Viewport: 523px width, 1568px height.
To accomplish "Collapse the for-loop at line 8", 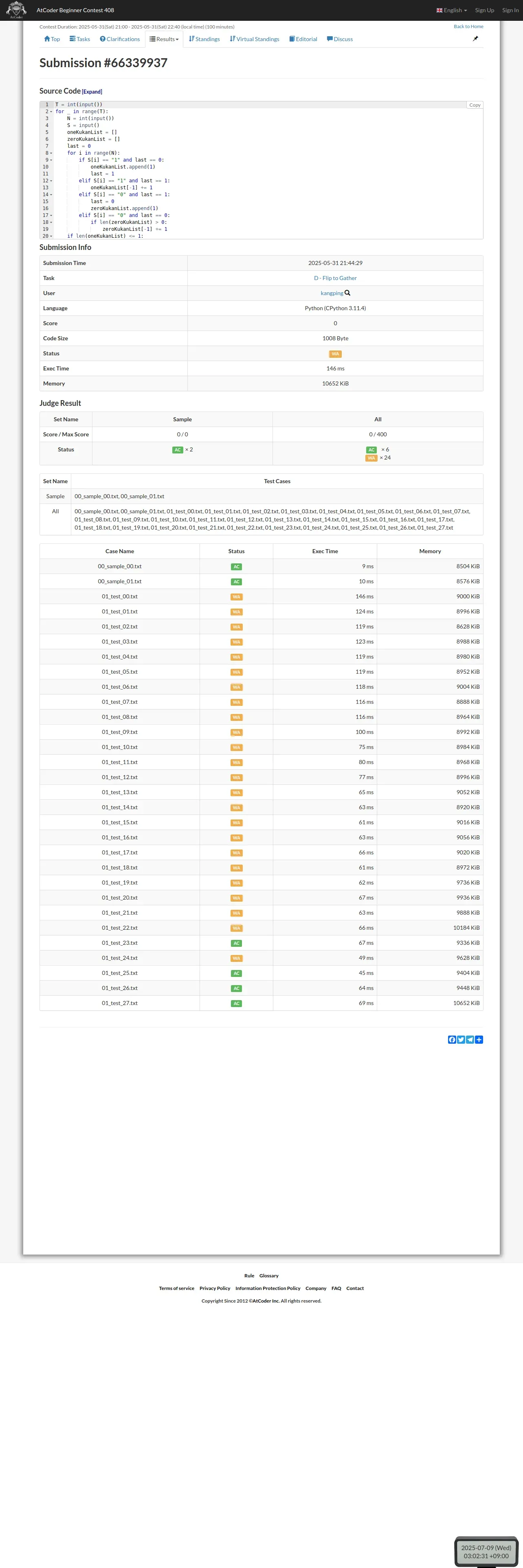I will pyautogui.click(x=51, y=153).
